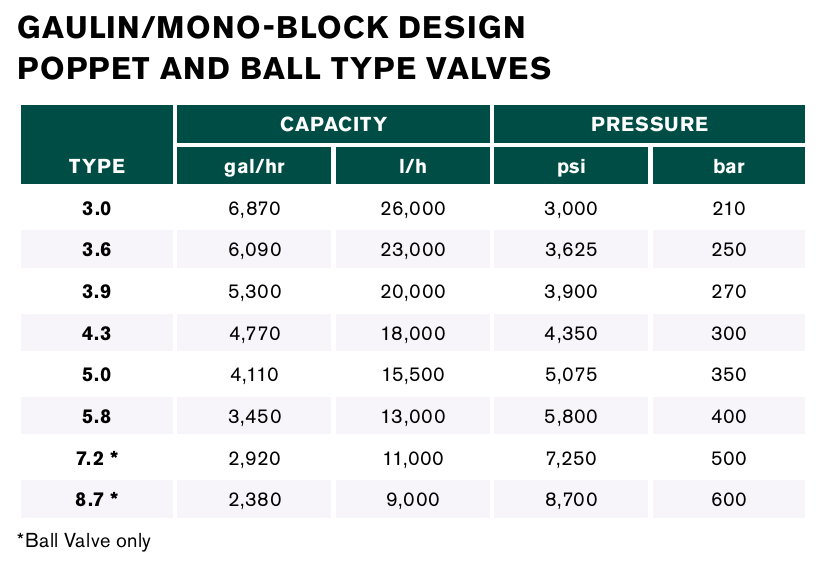This screenshot has height=565, width=823.
Task: Select the psi column subheader
Action: point(570,166)
